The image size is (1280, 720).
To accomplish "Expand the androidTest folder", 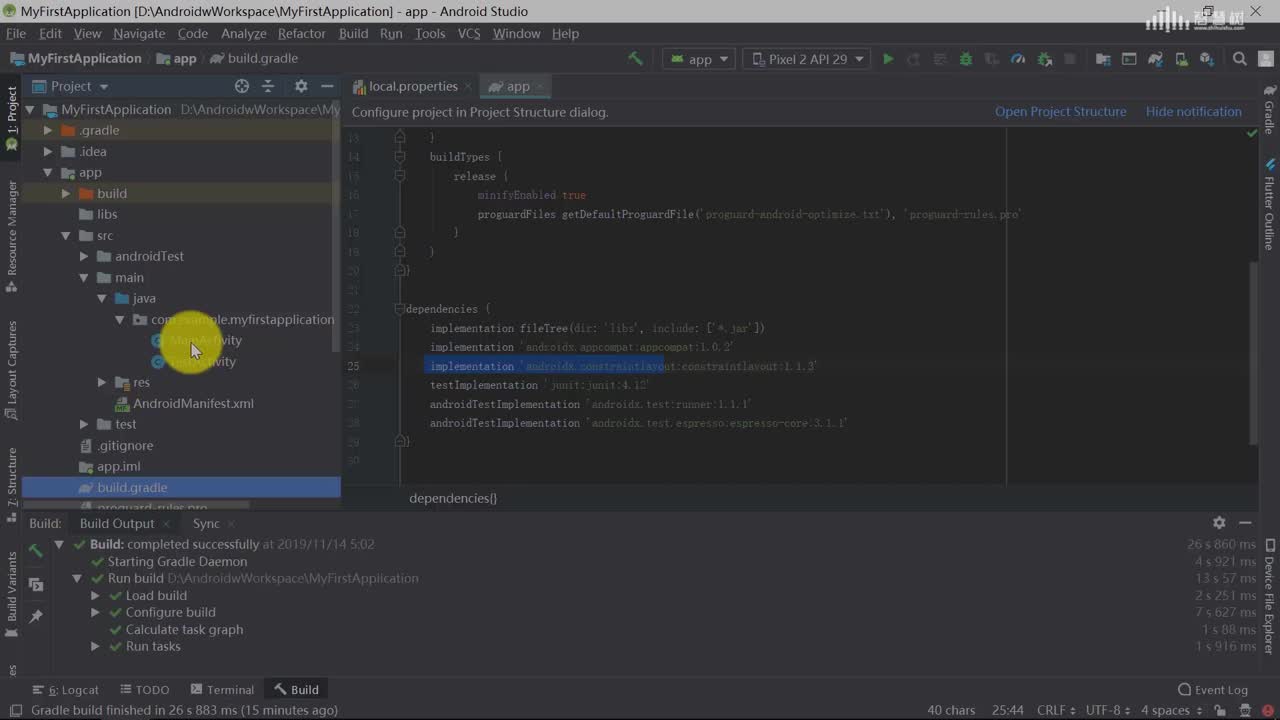I will click(84, 256).
